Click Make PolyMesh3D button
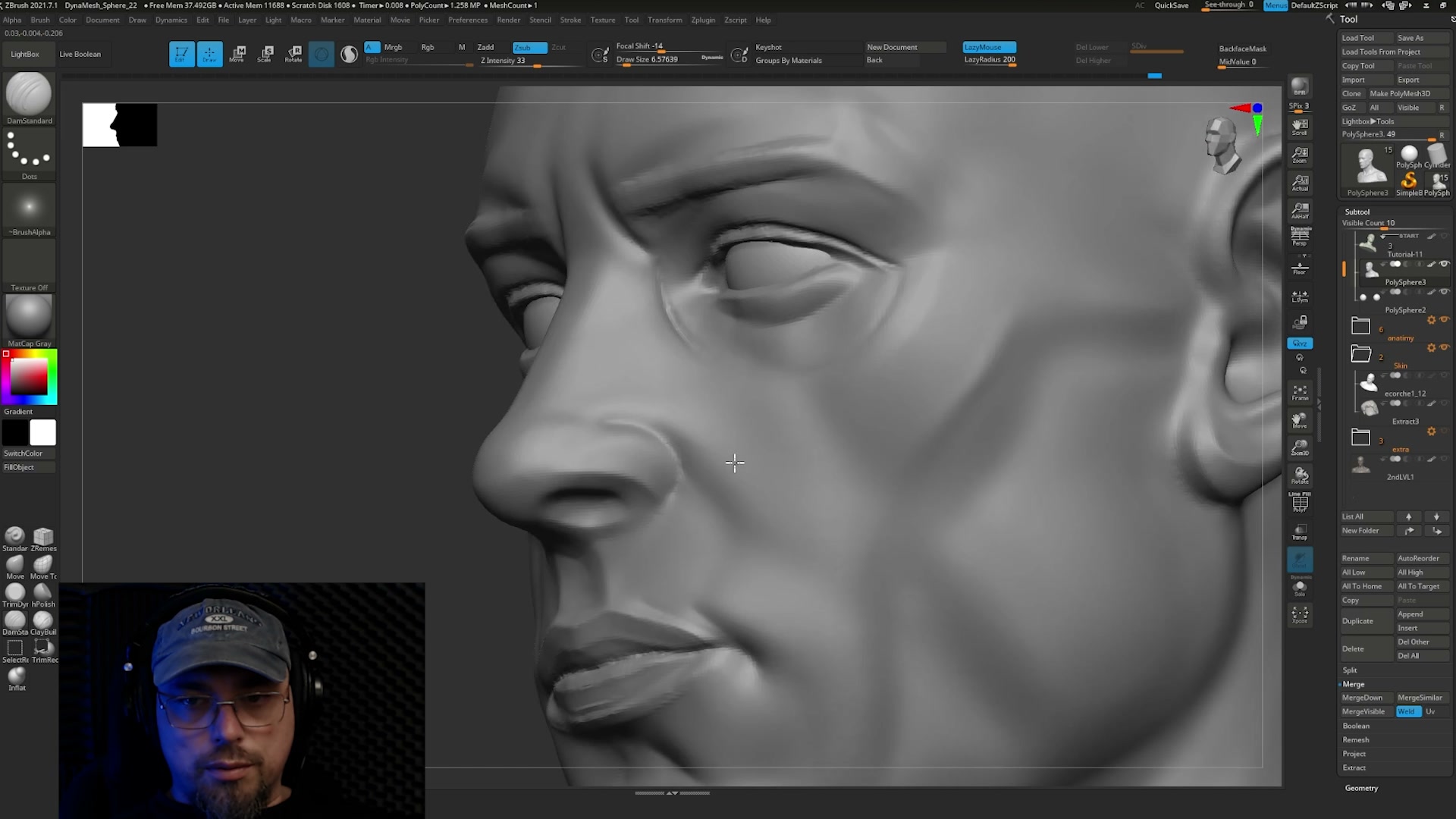 point(1408,93)
